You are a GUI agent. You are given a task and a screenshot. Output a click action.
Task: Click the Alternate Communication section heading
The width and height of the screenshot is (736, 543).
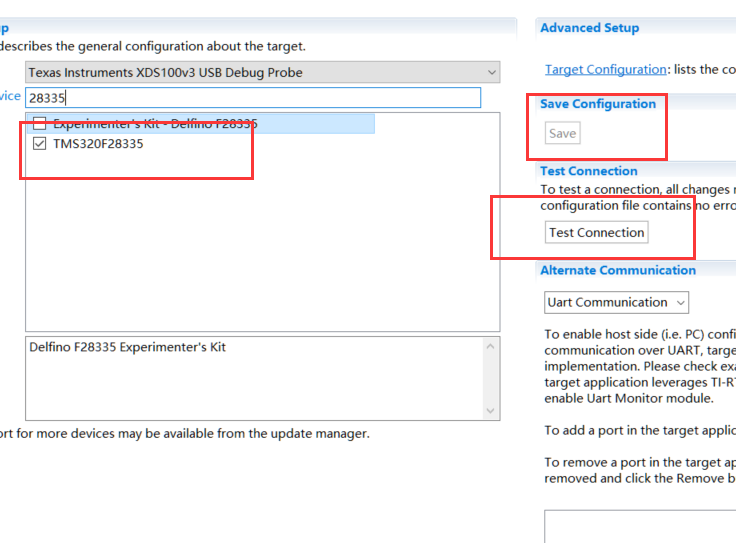pyautogui.click(x=618, y=270)
